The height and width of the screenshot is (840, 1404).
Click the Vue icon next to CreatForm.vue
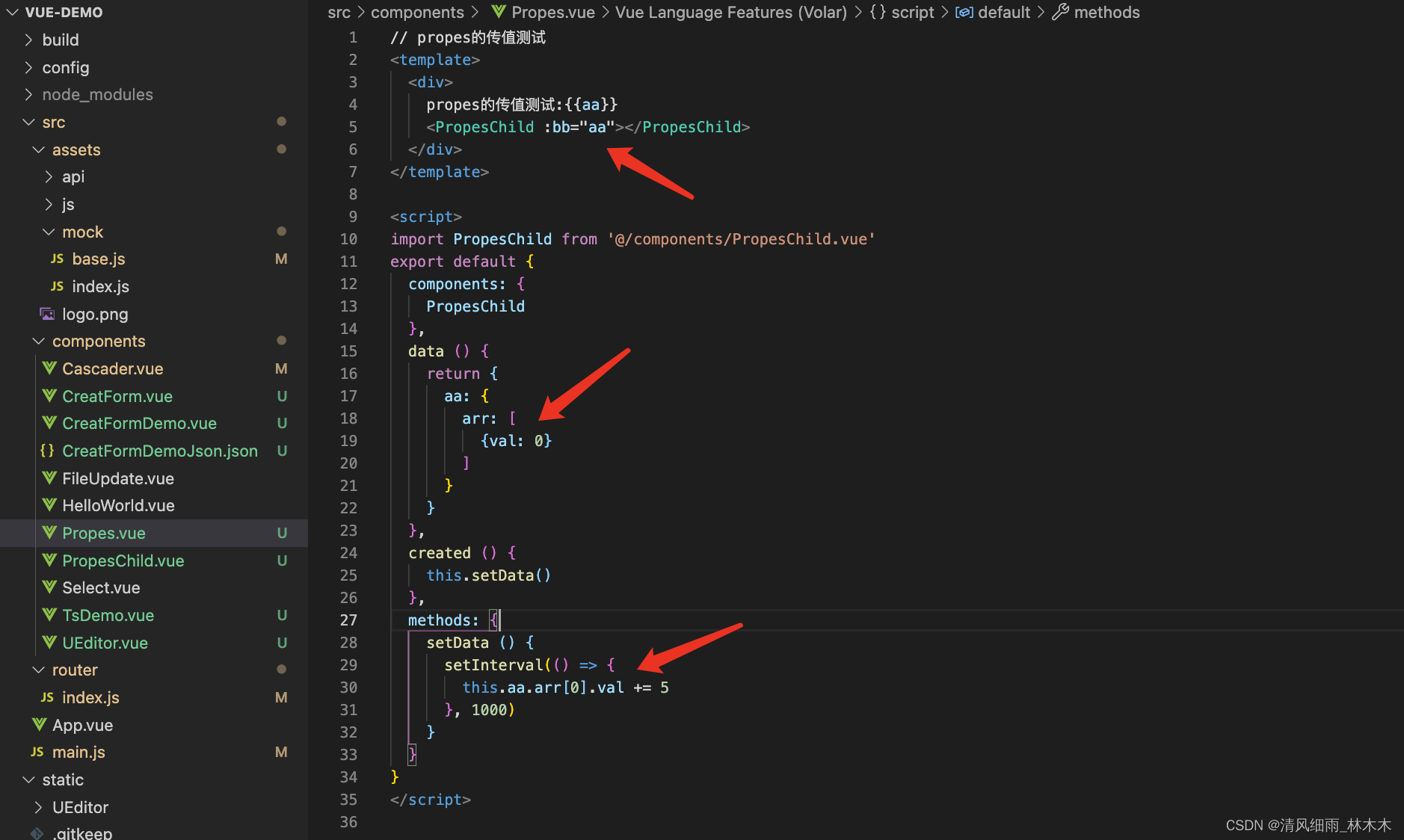point(49,396)
